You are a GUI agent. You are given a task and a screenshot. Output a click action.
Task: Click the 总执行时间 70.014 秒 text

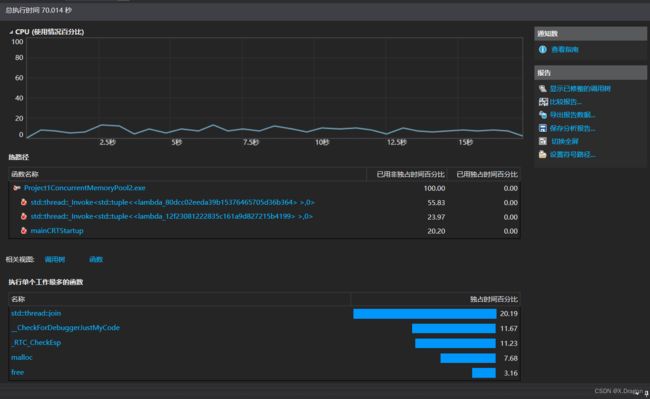(39, 10)
